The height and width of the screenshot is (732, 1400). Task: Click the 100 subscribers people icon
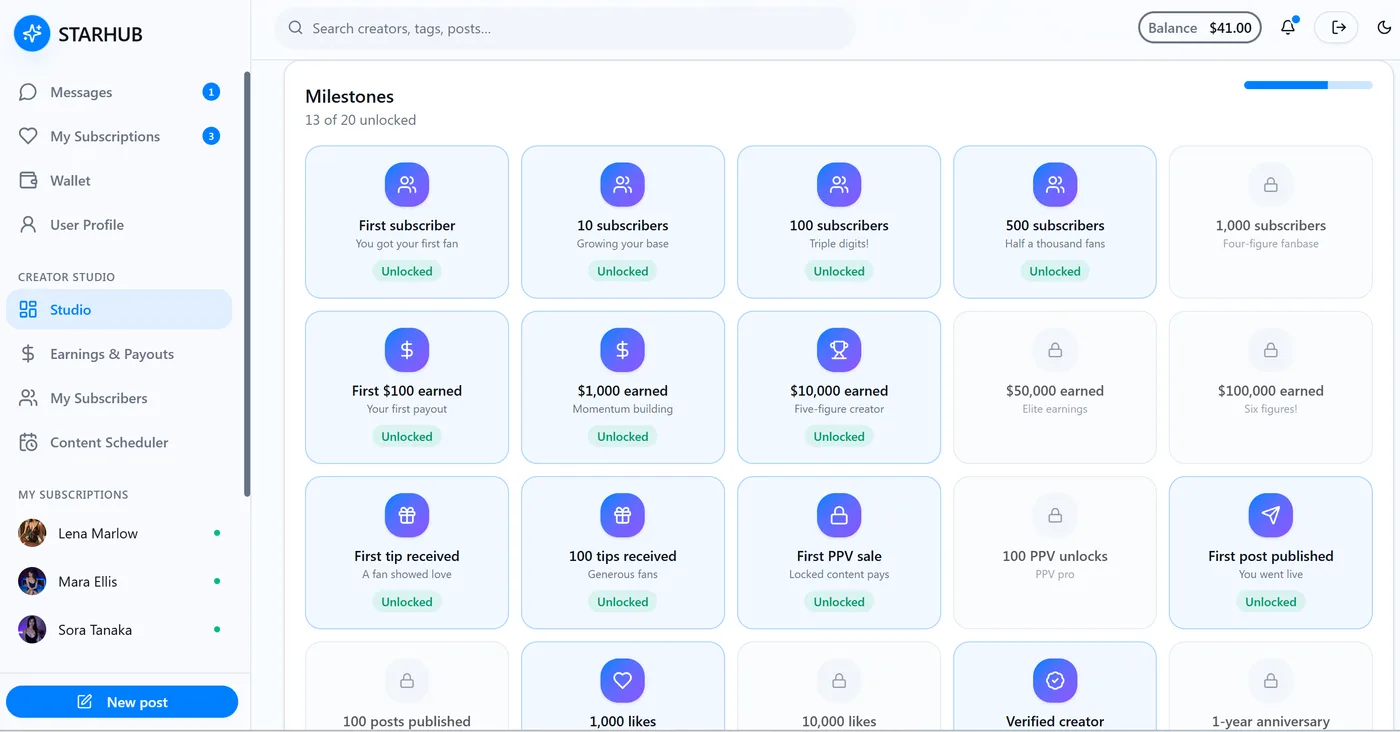pos(839,185)
